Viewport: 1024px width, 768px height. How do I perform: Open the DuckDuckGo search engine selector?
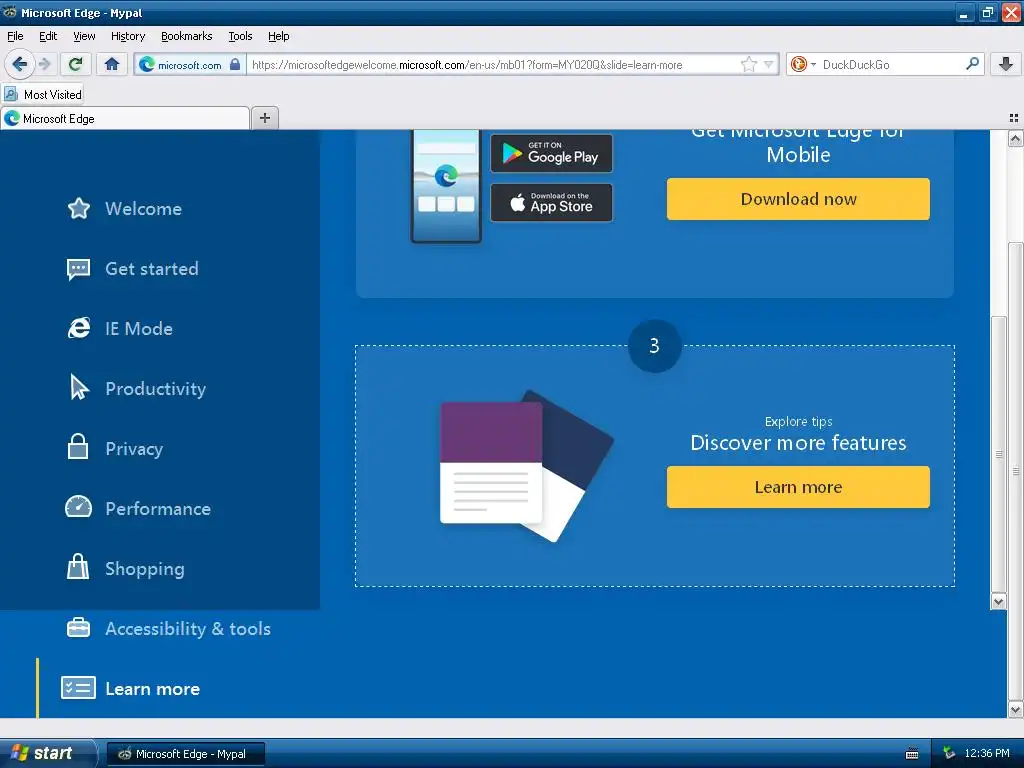pyautogui.click(x=803, y=64)
